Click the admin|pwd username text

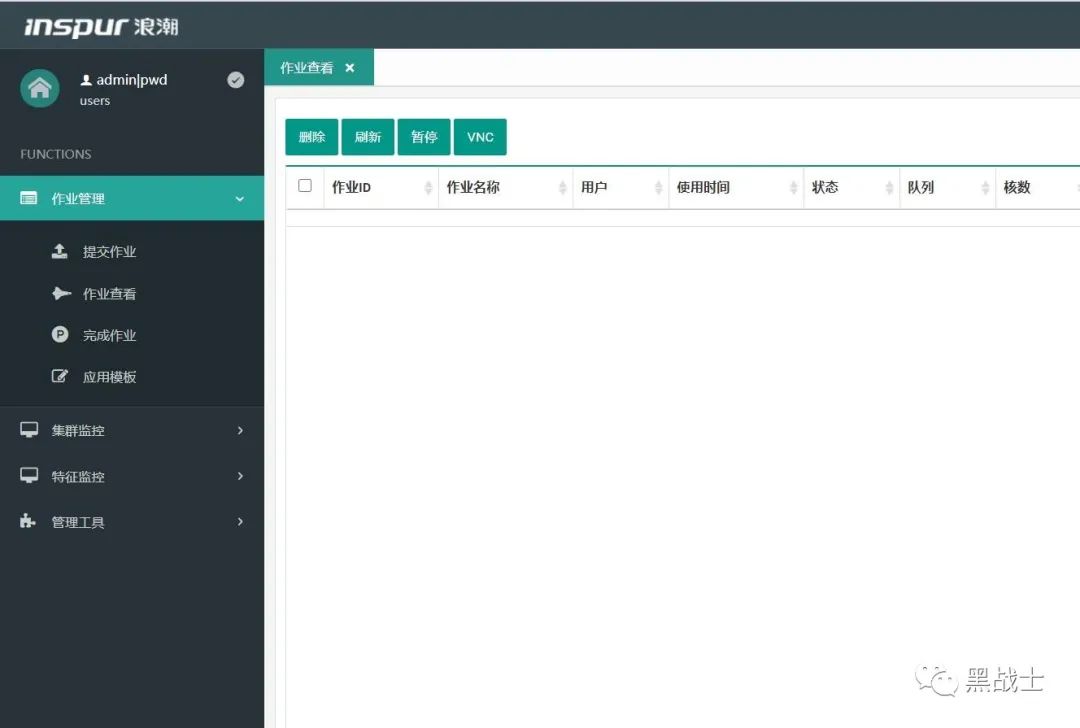[x=132, y=80]
